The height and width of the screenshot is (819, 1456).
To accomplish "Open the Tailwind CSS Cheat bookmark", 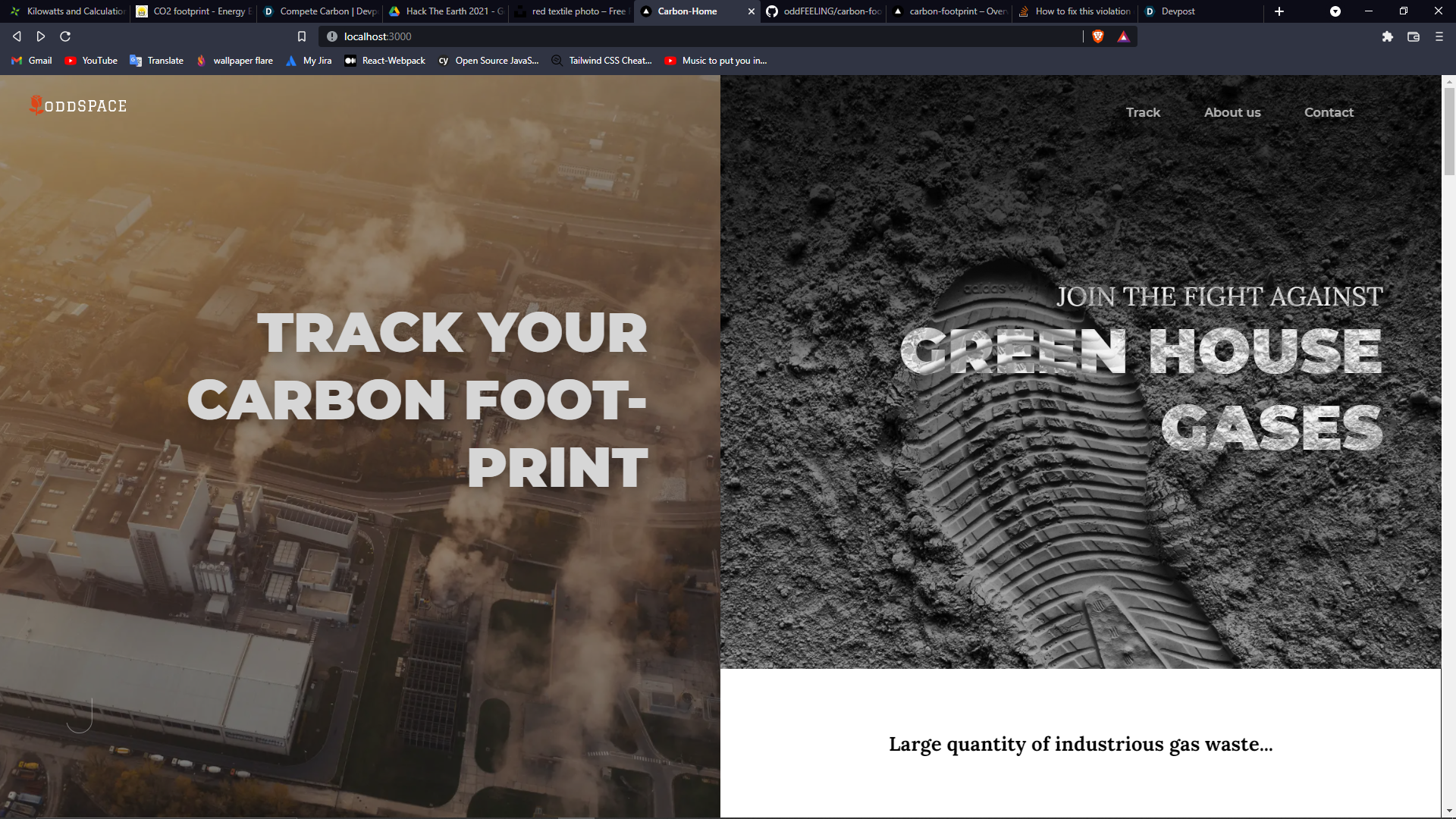I will click(x=601, y=61).
